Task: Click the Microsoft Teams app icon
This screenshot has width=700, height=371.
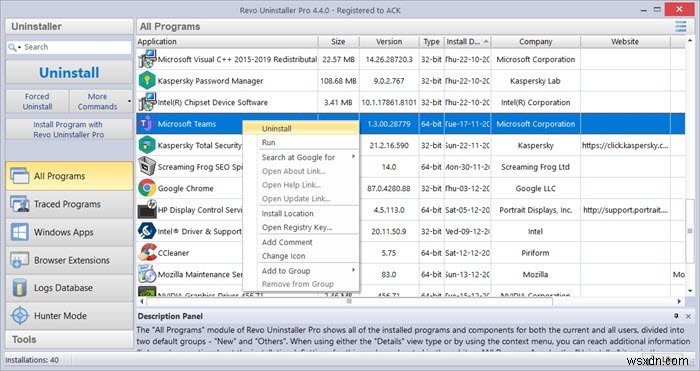Action: point(146,124)
